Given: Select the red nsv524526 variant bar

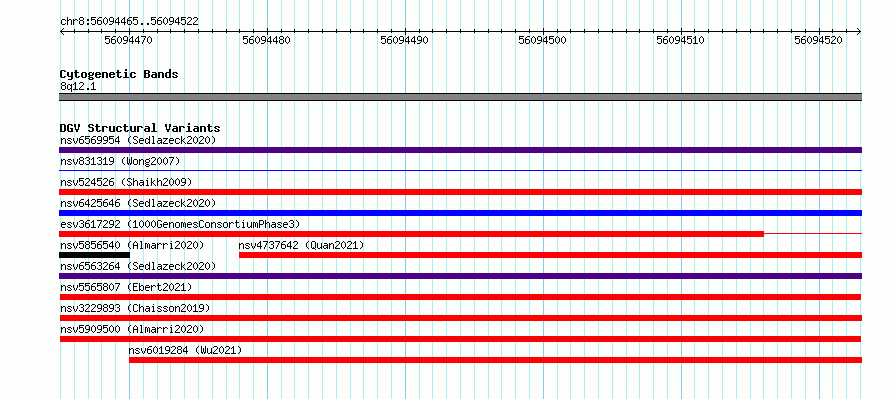Looking at the screenshot, I should tap(460, 192).
